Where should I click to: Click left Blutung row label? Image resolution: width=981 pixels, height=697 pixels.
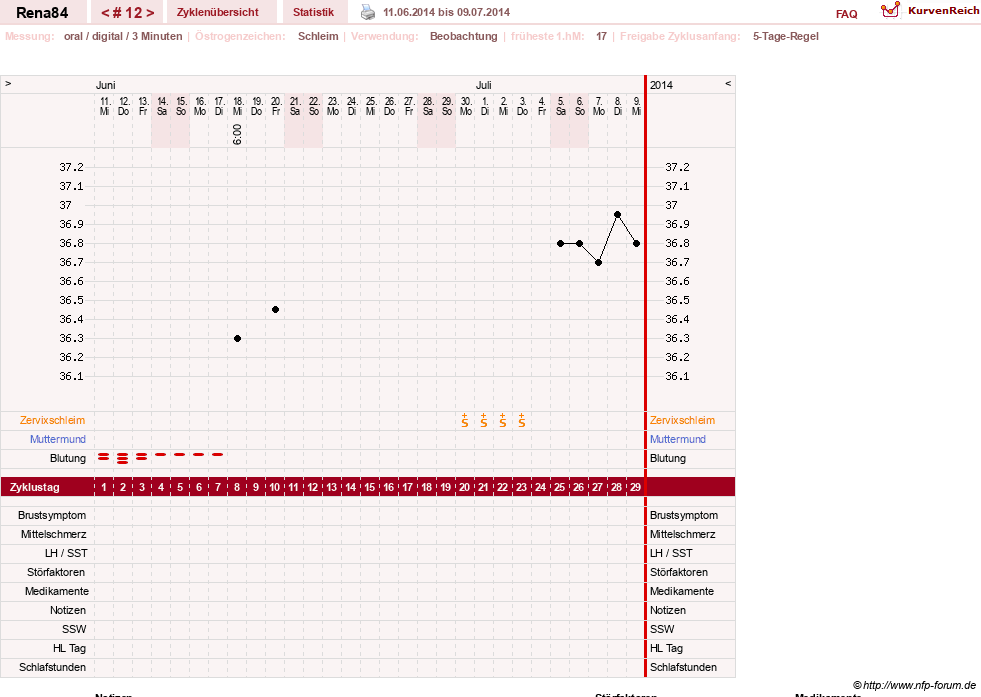(x=68, y=458)
